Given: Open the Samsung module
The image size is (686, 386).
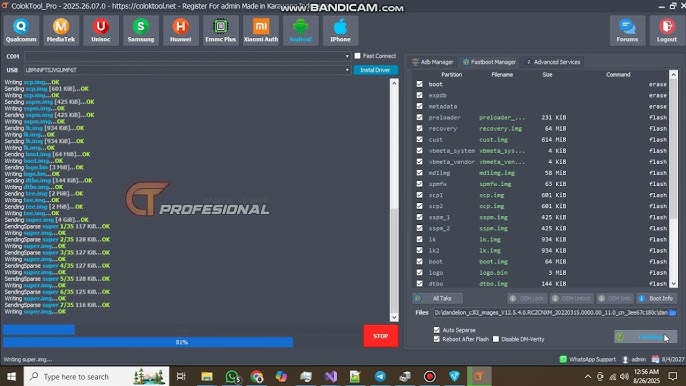Looking at the screenshot, I should click(141, 30).
